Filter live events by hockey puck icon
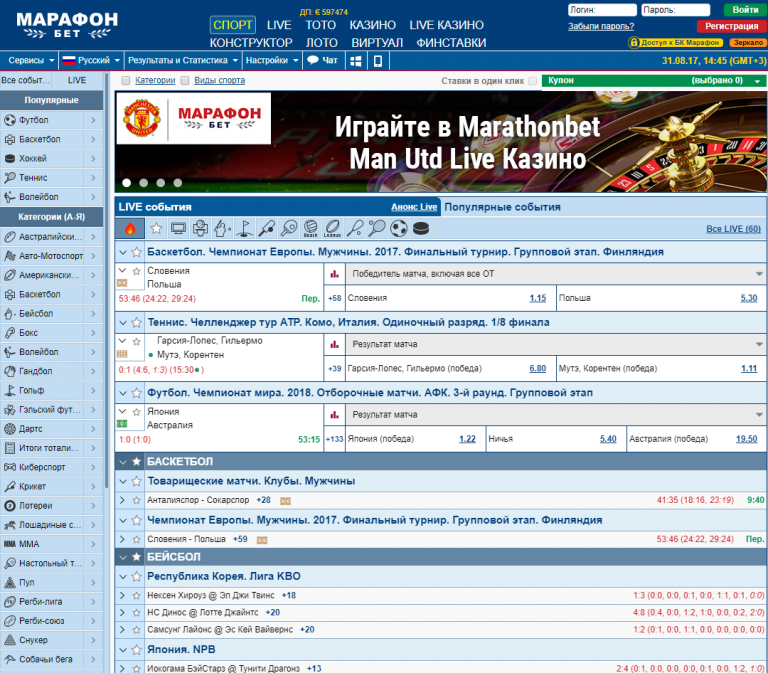The width and height of the screenshot is (768, 673). [421, 228]
